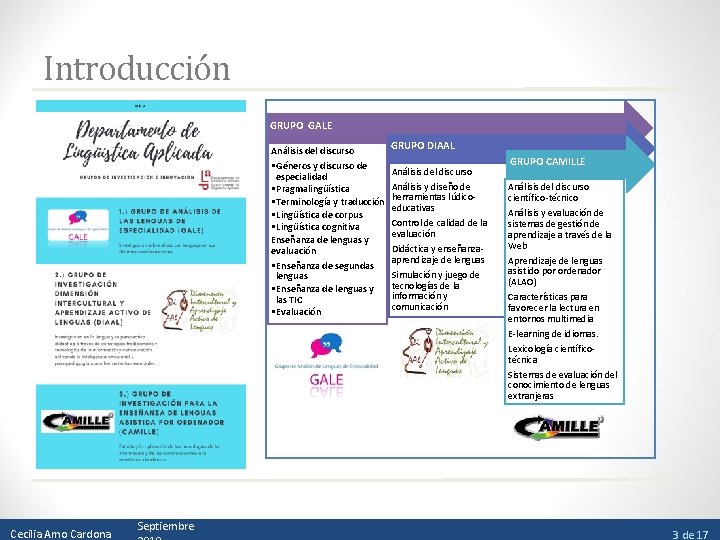Click 'Enseñanza de lenguas y las TIC' bullet
This screenshot has width=720, height=540.
(323, 294)
